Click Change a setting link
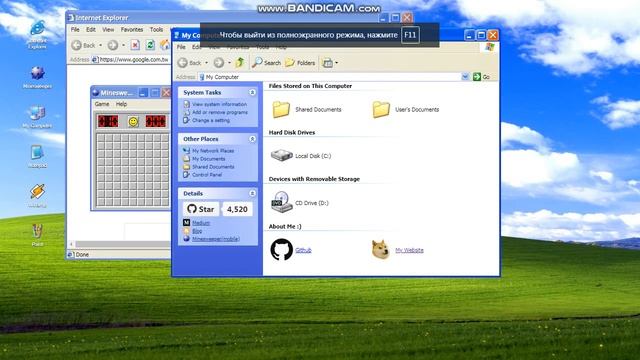This screenshot has height=360, width=640. (211, 120)
